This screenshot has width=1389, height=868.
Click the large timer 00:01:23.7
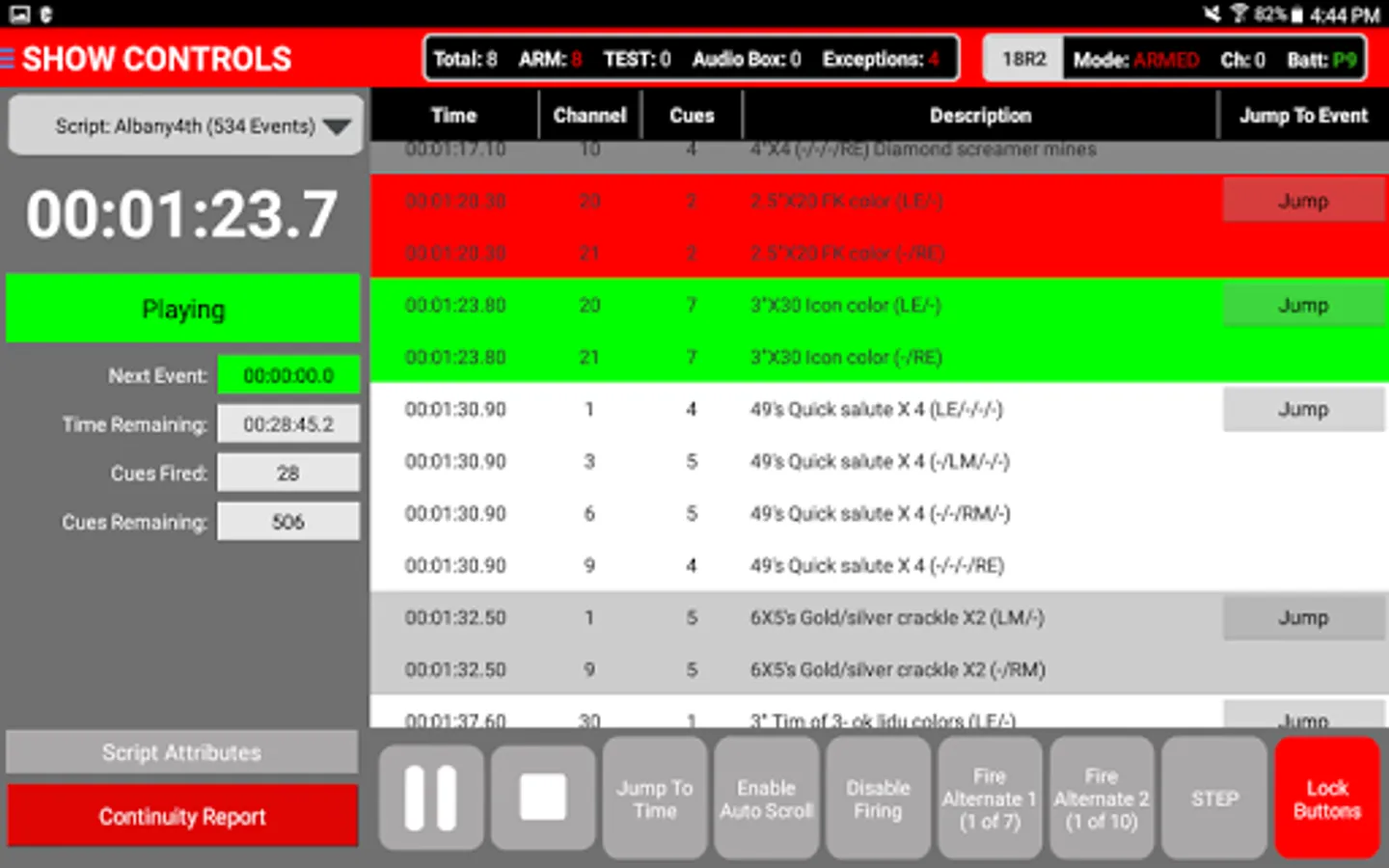(x=182, y=213)
